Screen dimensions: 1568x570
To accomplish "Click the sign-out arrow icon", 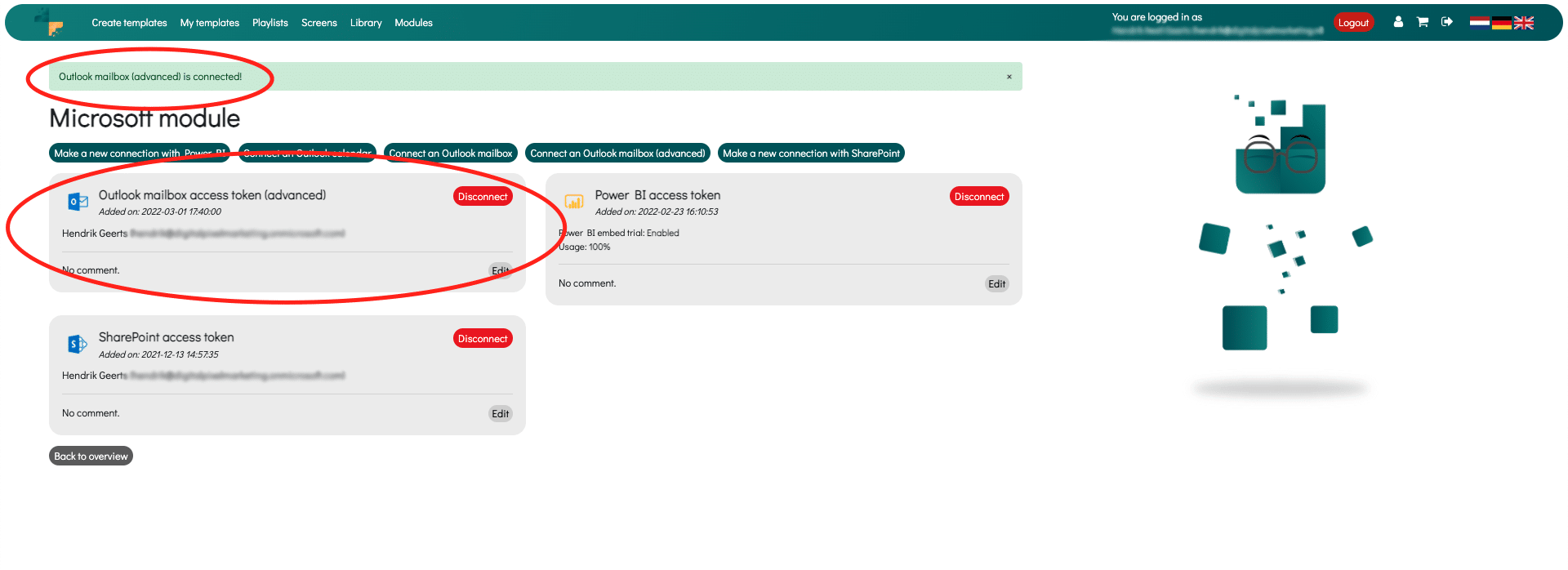I will click(1447, 22).
